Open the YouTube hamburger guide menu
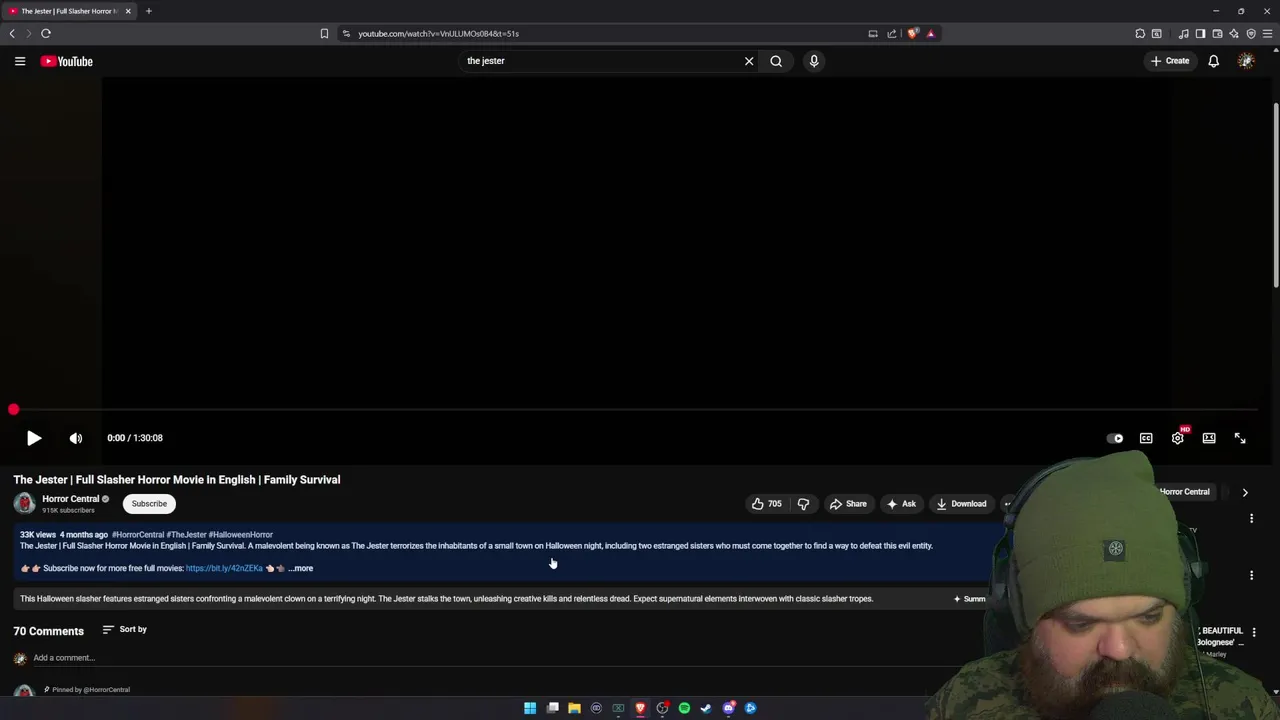This screenshot has width=1280, height=720. (20, 61)
